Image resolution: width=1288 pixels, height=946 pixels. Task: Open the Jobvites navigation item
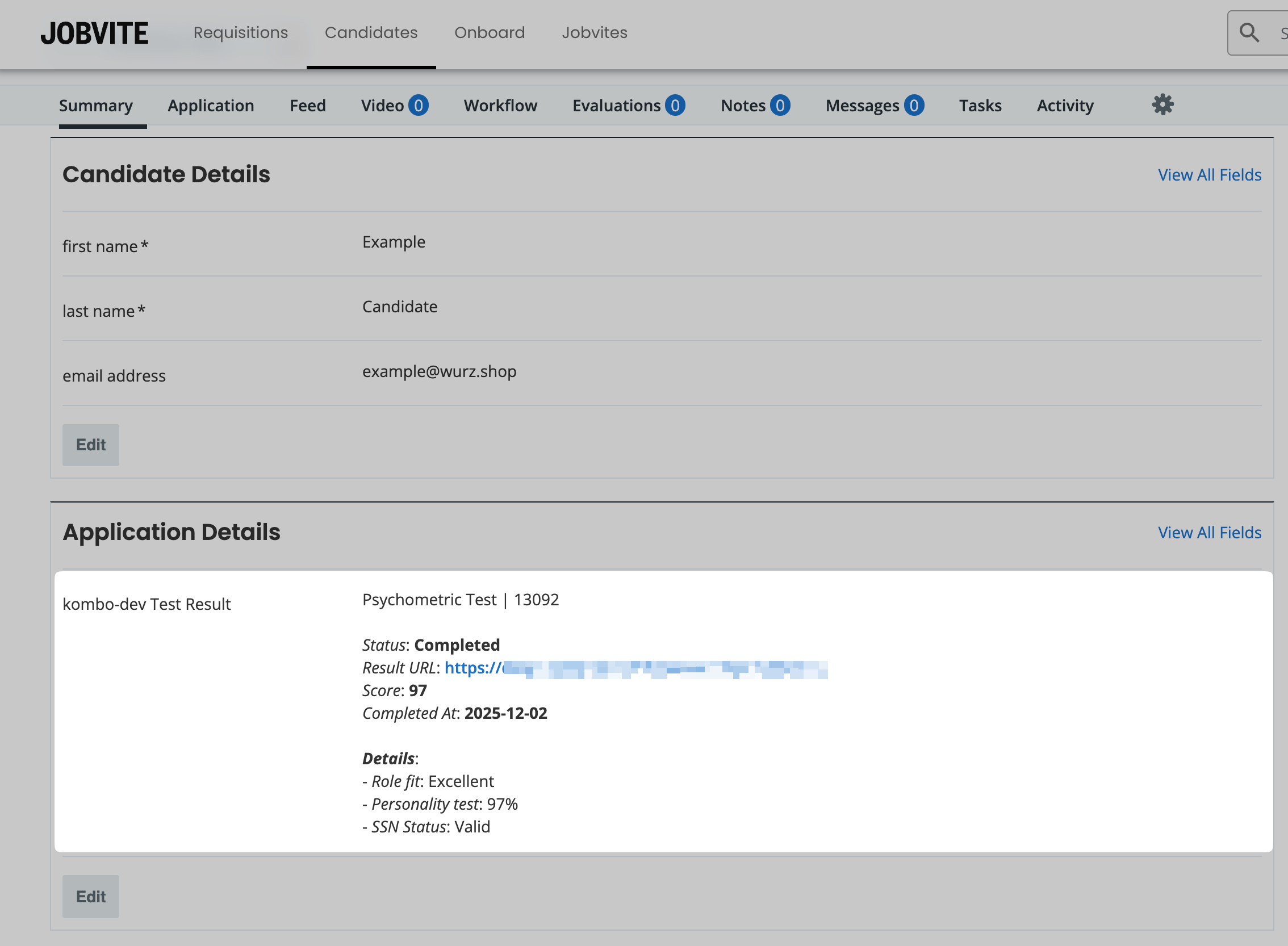coord(594,32)
